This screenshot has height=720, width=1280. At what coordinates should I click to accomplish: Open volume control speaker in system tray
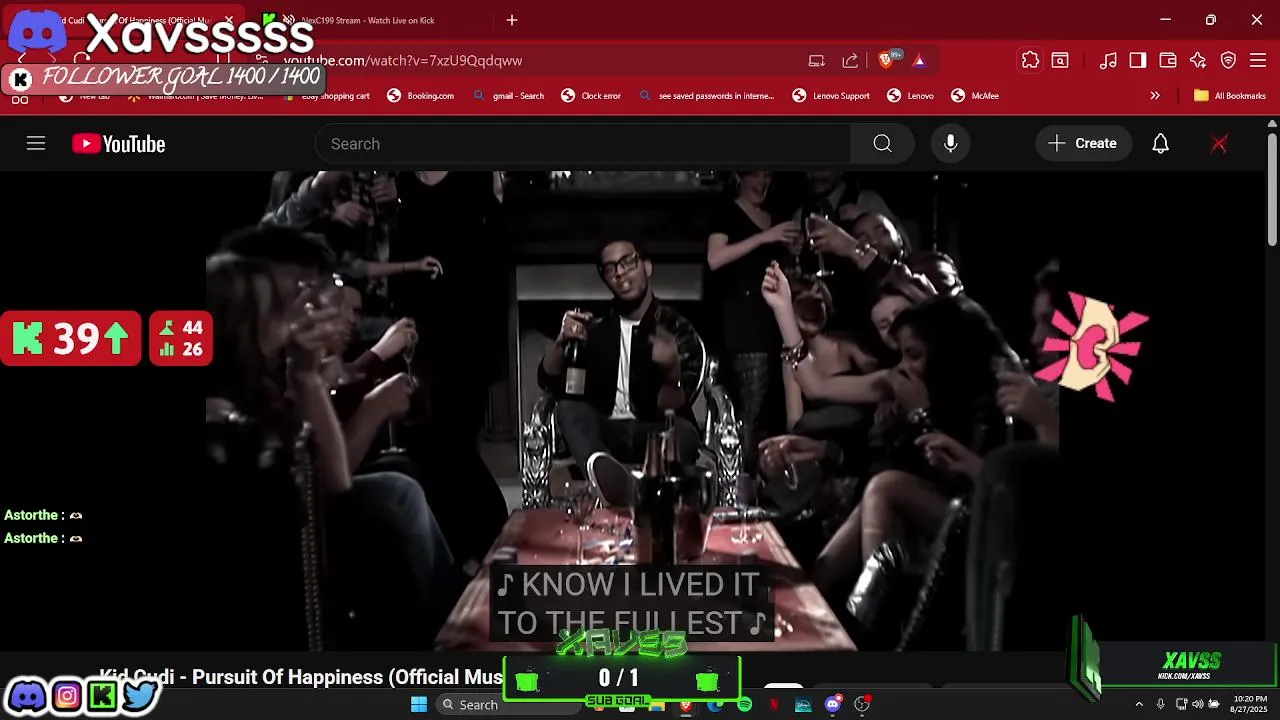pos(1197,705)
